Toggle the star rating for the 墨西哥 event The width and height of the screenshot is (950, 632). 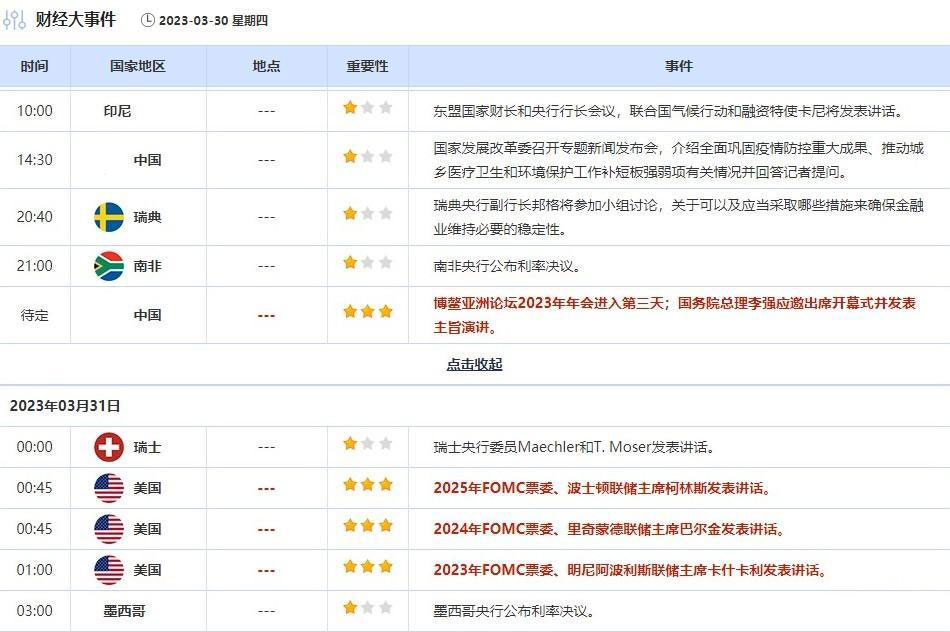click(367, 607)
